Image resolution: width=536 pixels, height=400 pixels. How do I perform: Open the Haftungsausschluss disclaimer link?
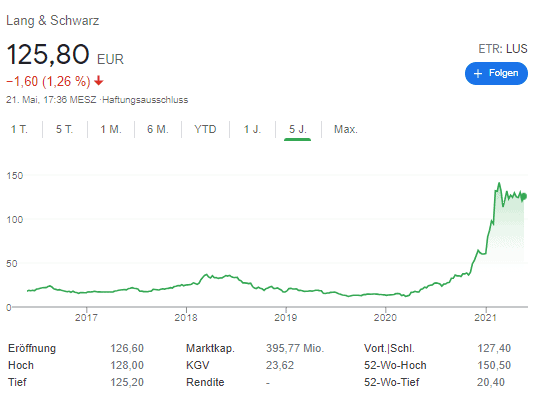pyautogui.click(x=145, y=100)
